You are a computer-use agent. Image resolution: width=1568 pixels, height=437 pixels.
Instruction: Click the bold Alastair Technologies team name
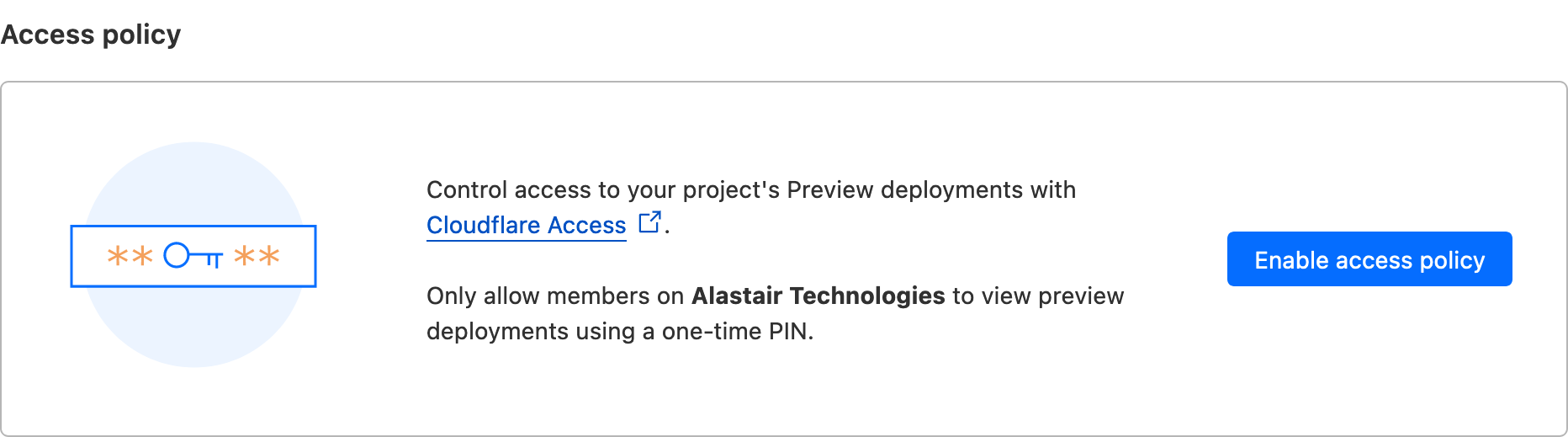point(818,296)
